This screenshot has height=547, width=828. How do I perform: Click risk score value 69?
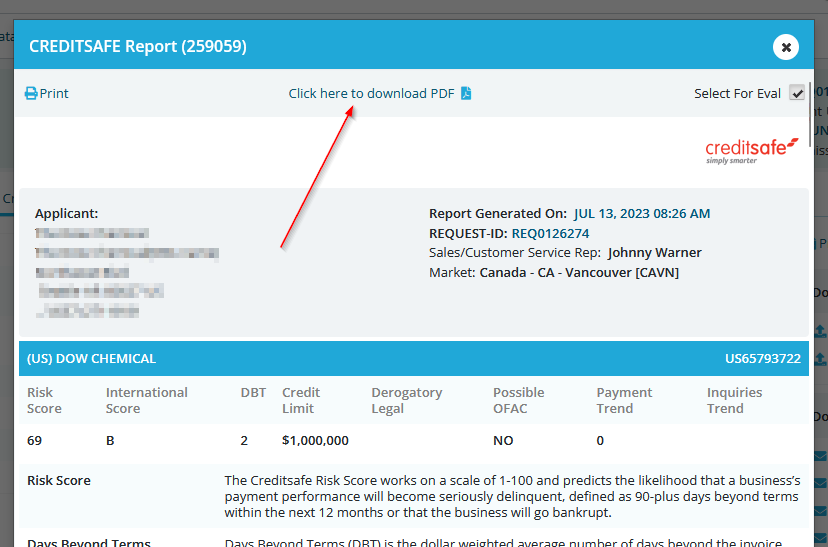click(34, 440)
